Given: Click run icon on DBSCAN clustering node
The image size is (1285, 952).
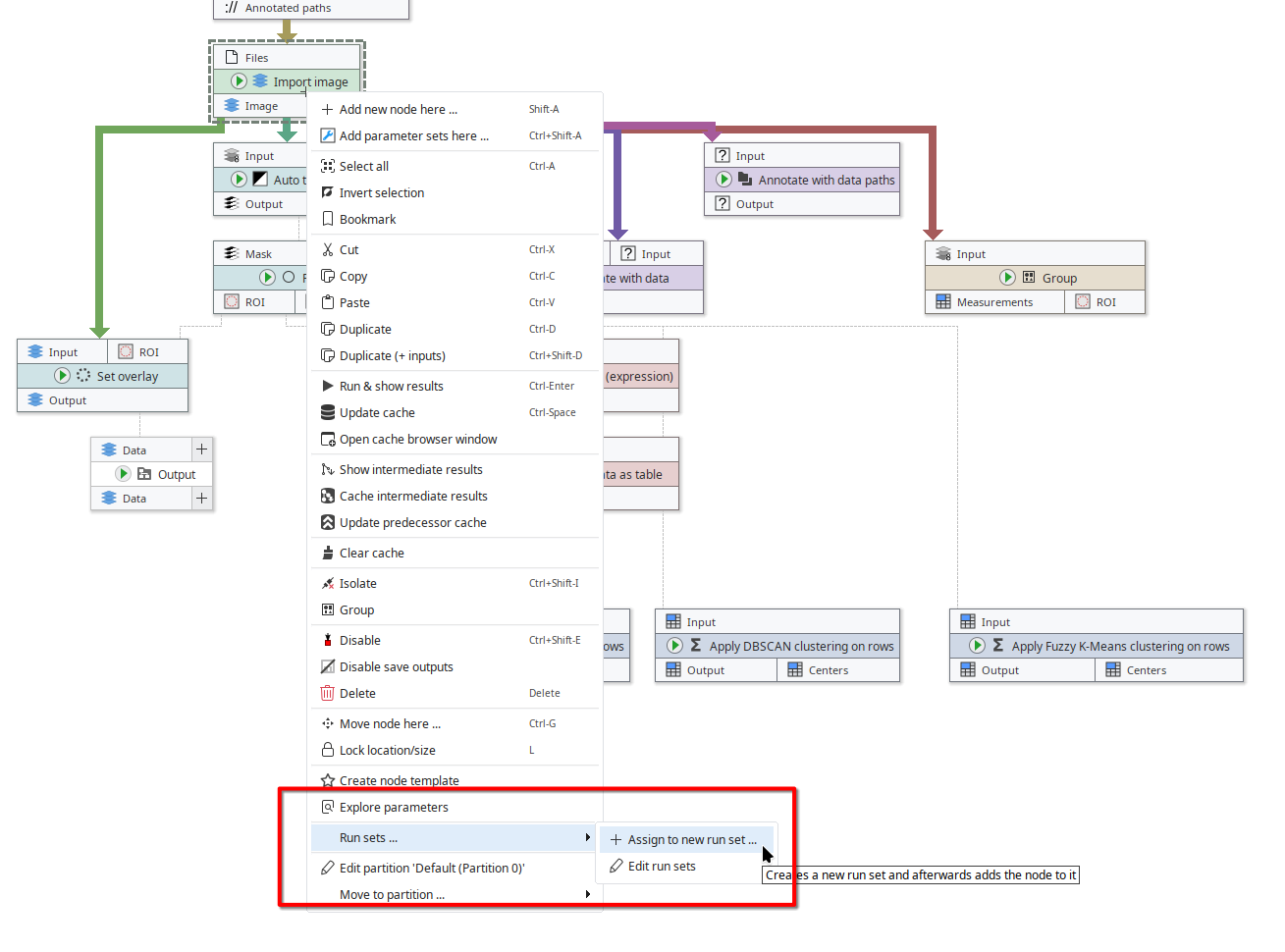Looking at the screenshot, I should tap(674, 646).
